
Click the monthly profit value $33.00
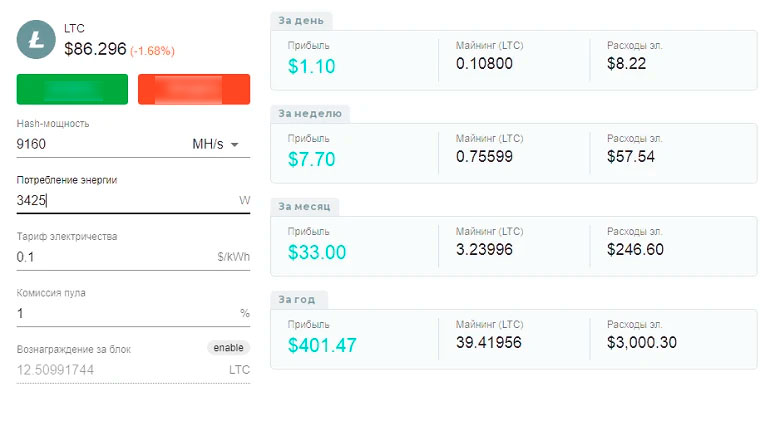[316, 252]
